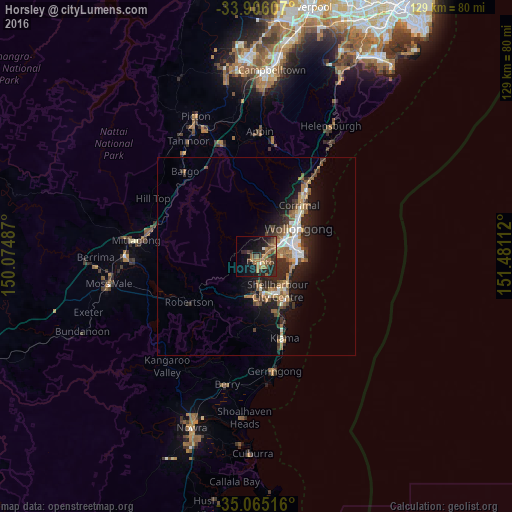Click the Horsley @ cityLumens.com title
512x512 pixels.
(76, 10)
